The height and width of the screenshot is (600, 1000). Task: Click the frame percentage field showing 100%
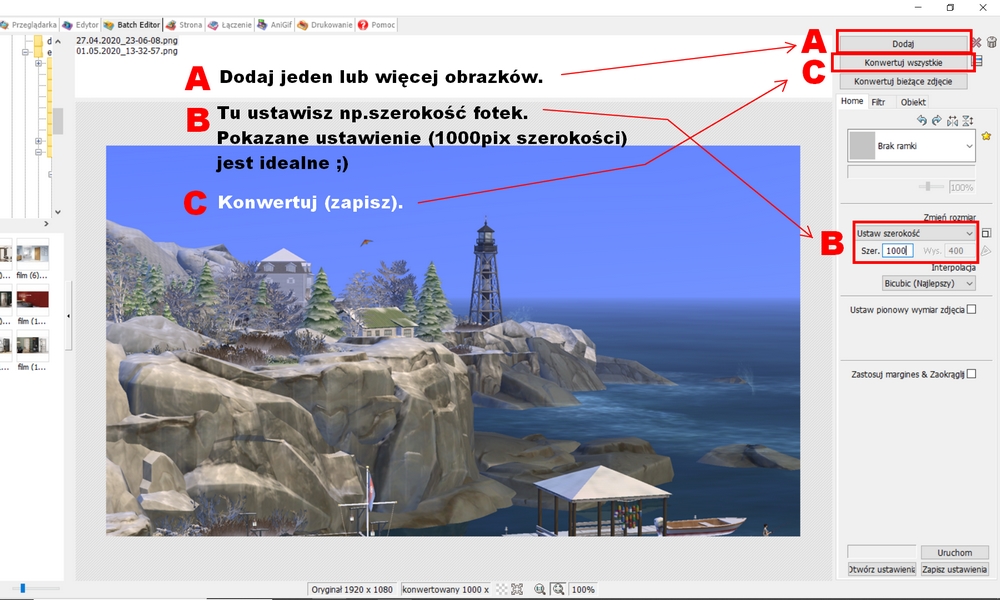point(961,187)
